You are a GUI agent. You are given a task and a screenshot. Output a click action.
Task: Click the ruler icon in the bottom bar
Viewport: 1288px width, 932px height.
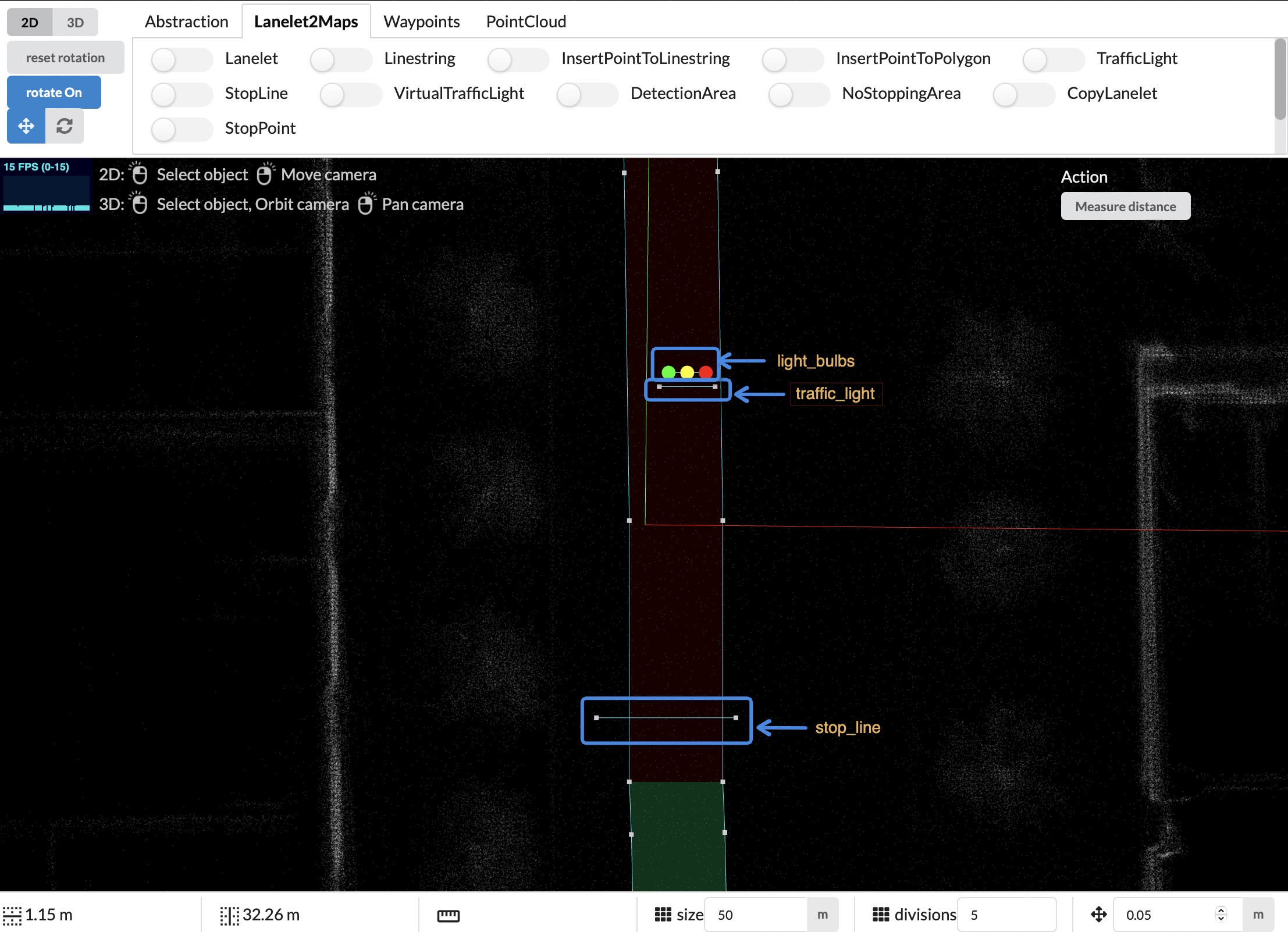click(x=447, y=914)
